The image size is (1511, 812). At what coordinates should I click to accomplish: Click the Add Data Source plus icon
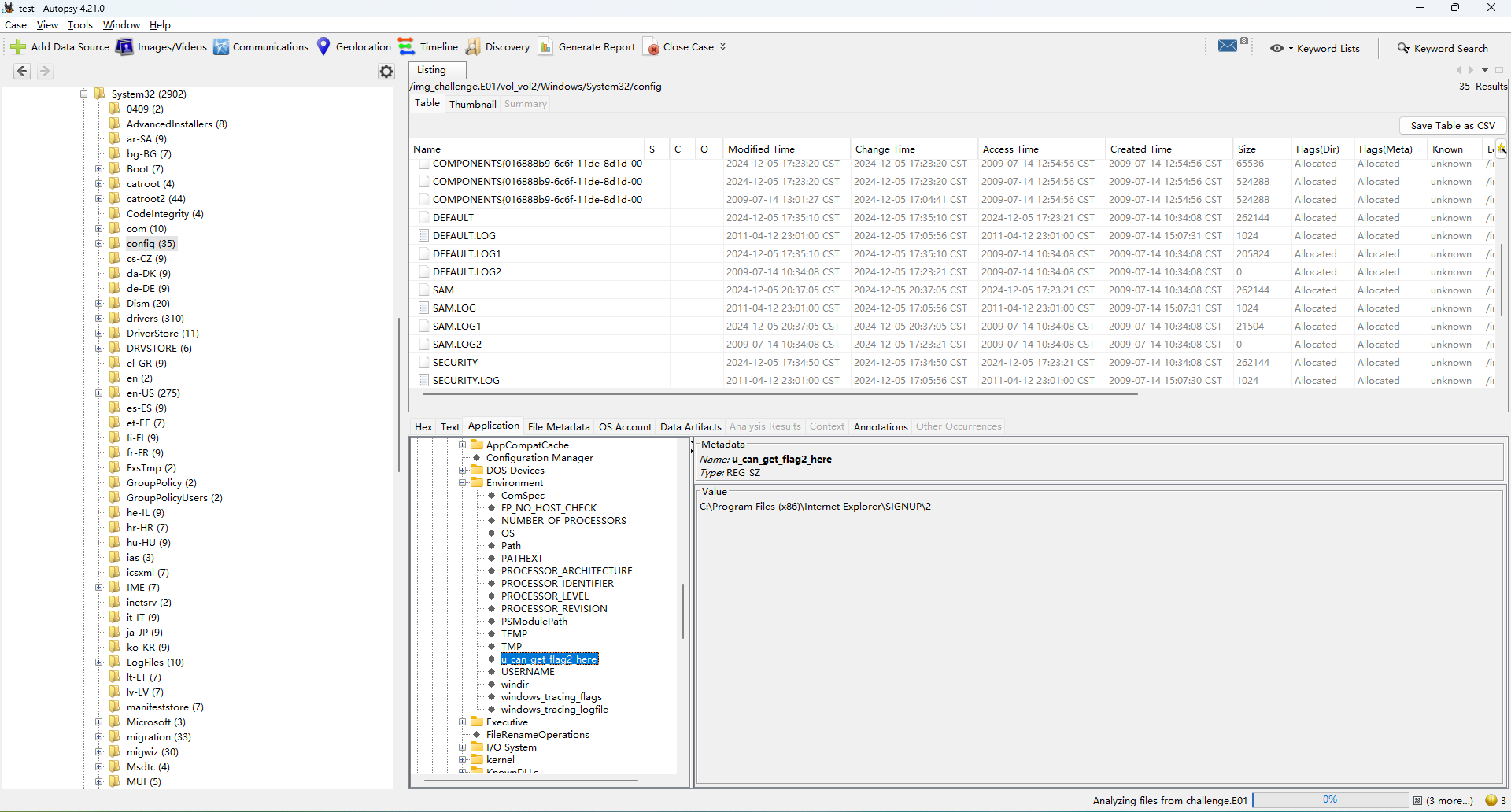[x=18, y=47]
